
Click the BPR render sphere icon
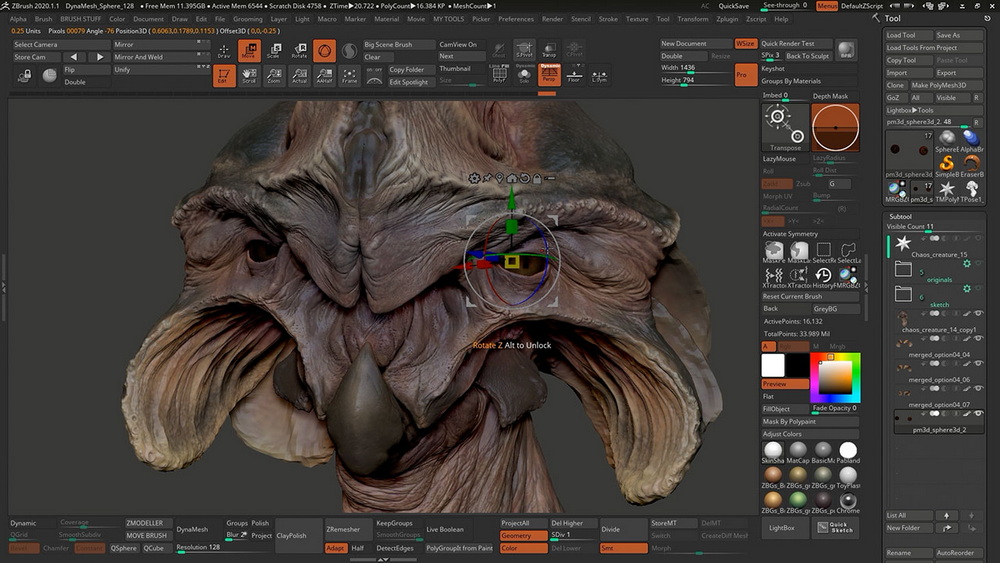coord(846,50)
